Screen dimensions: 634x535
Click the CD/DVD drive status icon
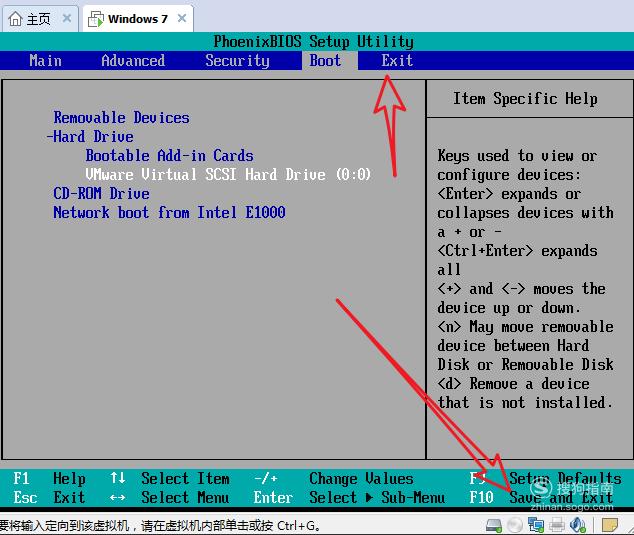(x=515, y=525)
